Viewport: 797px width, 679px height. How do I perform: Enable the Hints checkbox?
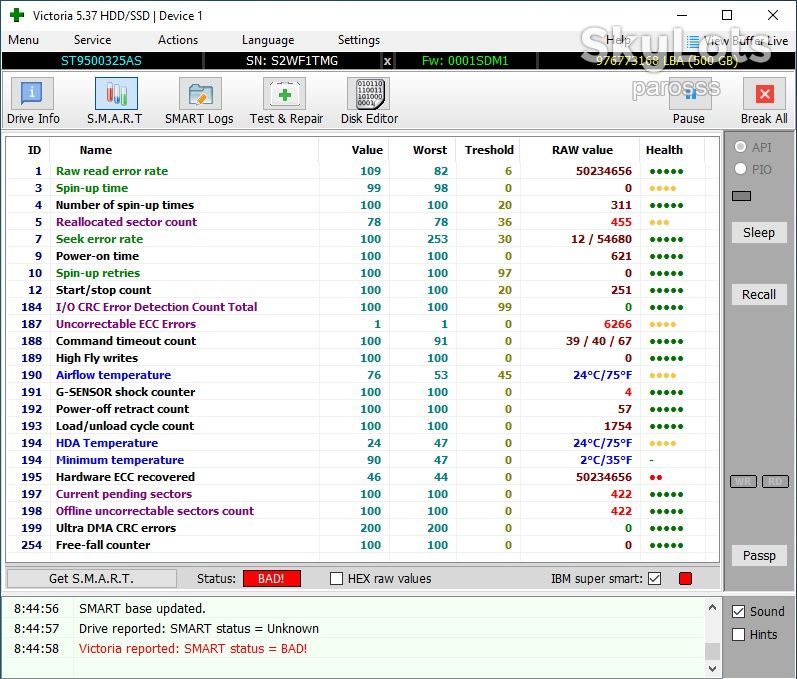coord(739,634)
